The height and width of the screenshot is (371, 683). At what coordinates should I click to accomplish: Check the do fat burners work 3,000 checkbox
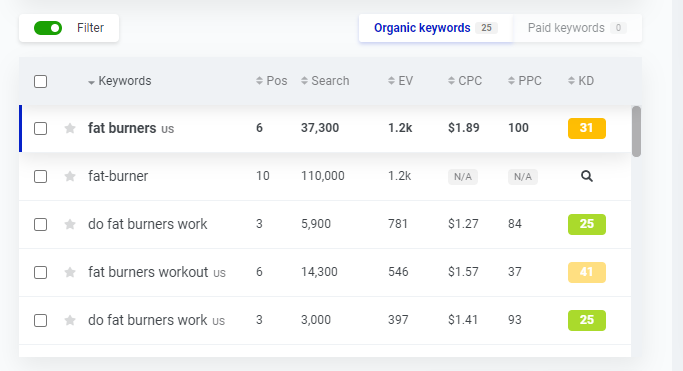point(41,320)
